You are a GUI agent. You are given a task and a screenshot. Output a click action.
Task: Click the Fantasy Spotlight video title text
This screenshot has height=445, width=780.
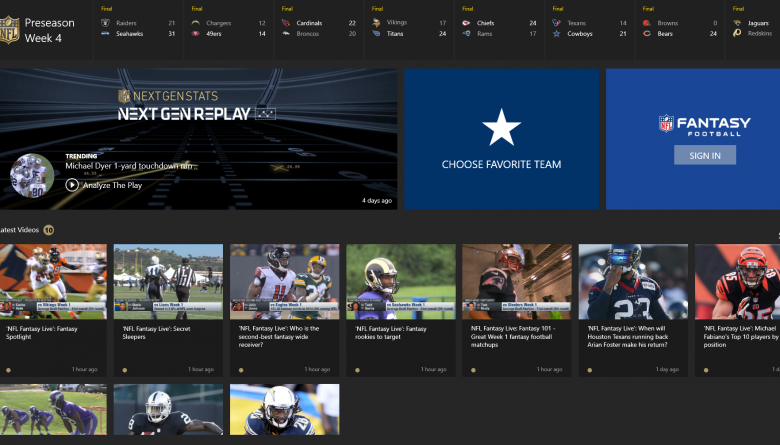click(x=42, y=333)
